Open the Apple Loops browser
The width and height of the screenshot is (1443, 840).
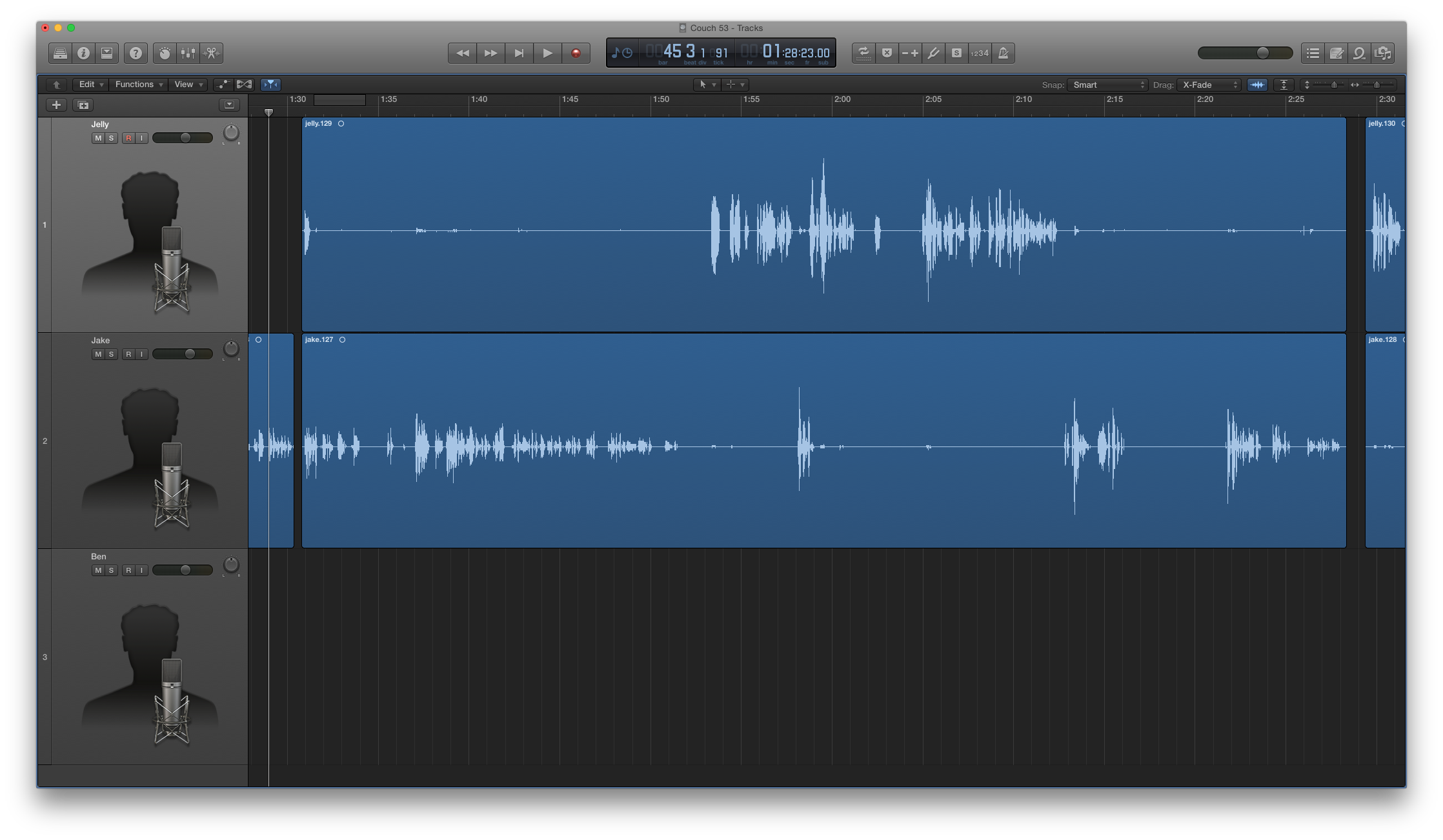1359,53
